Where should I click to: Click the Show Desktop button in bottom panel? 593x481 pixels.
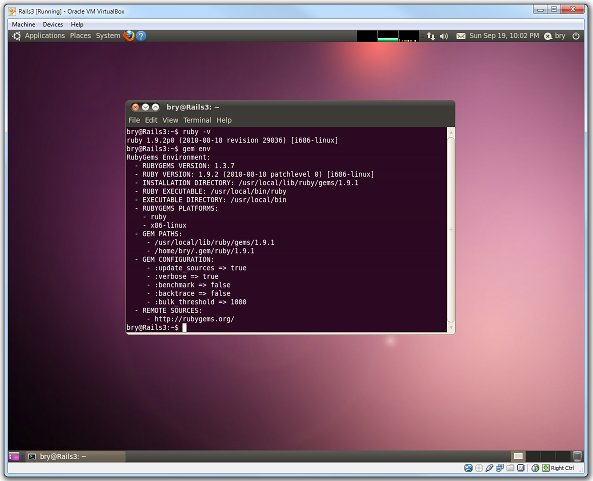pyautogui.click(x=14, y=456)
